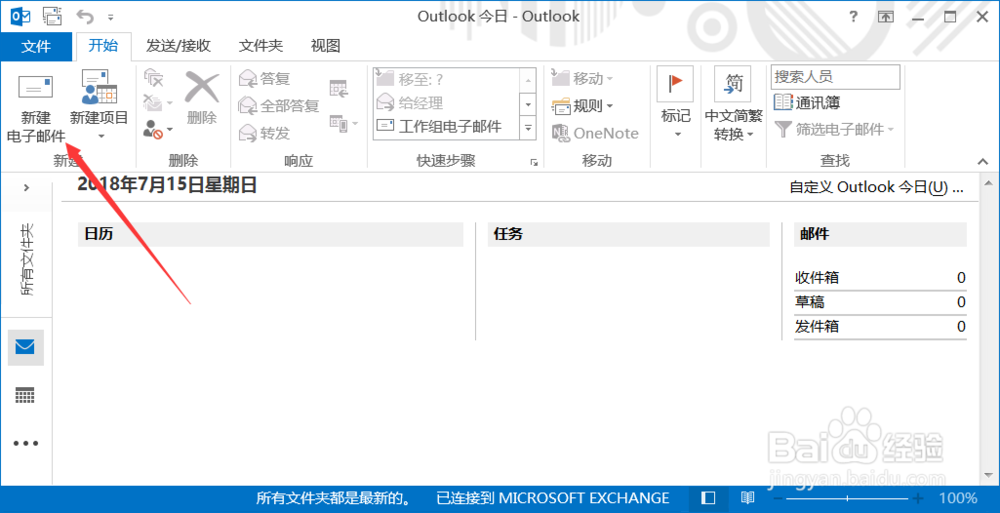This screenshot has height=513, width=1000.
Task: Select the Home (开始) tab
Action: (103, 45)
